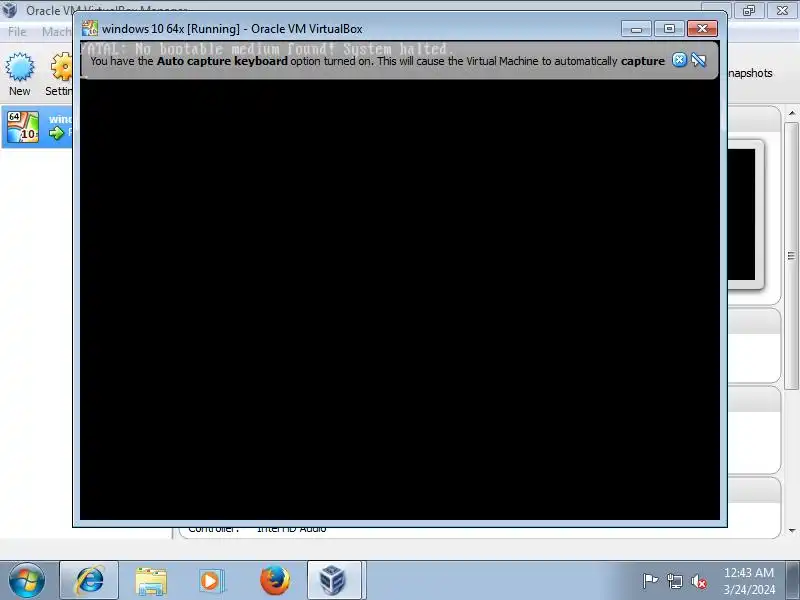Click the network tray icon
The width and height of the screenshot is (800, 600).
click(674, 581)
